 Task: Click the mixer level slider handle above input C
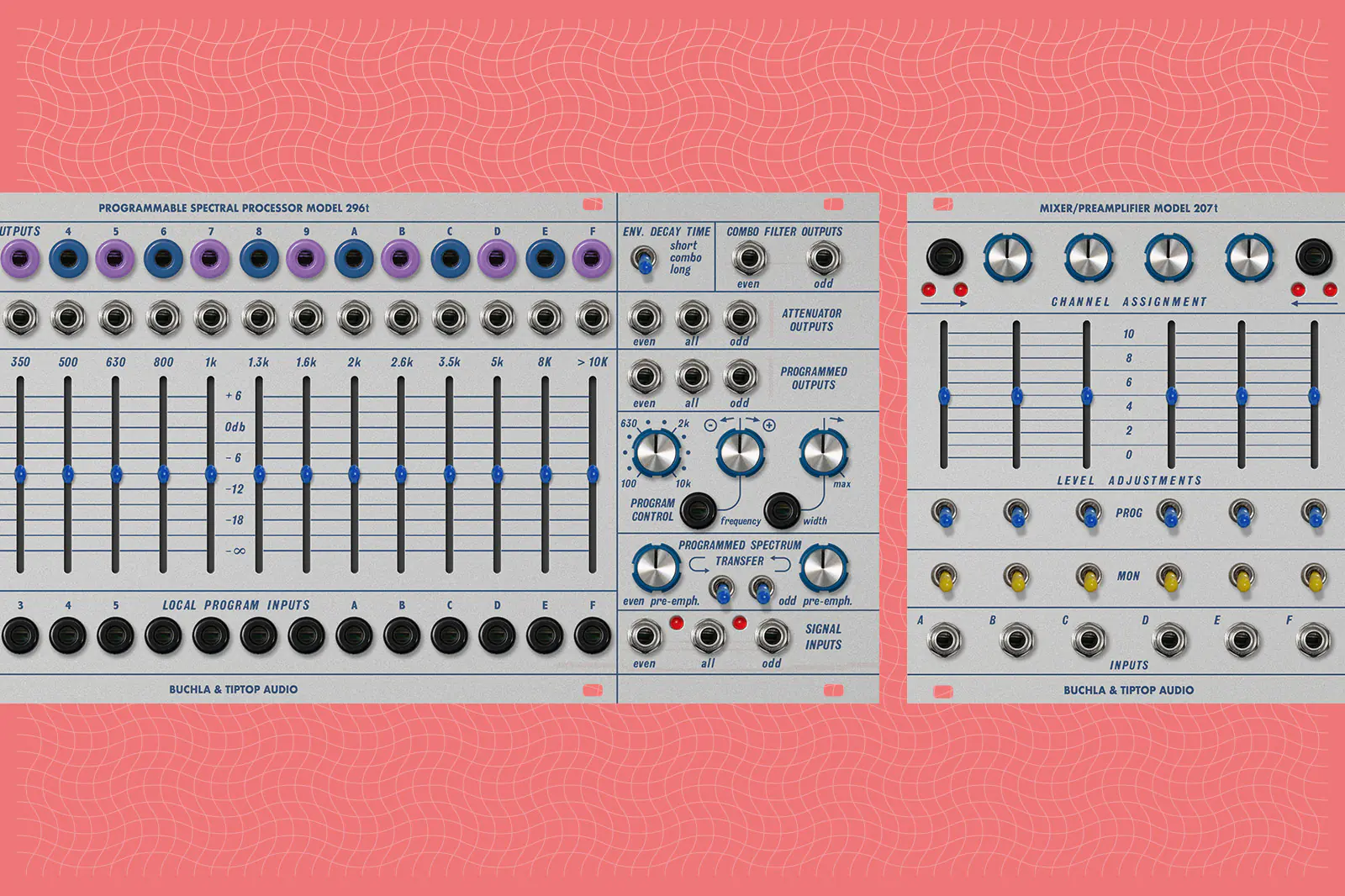[x=1087, y=396]
